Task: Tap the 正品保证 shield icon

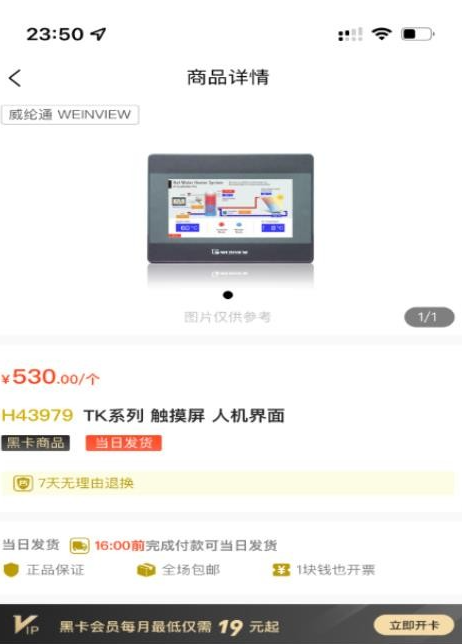Action: click(x=11, y=570)
